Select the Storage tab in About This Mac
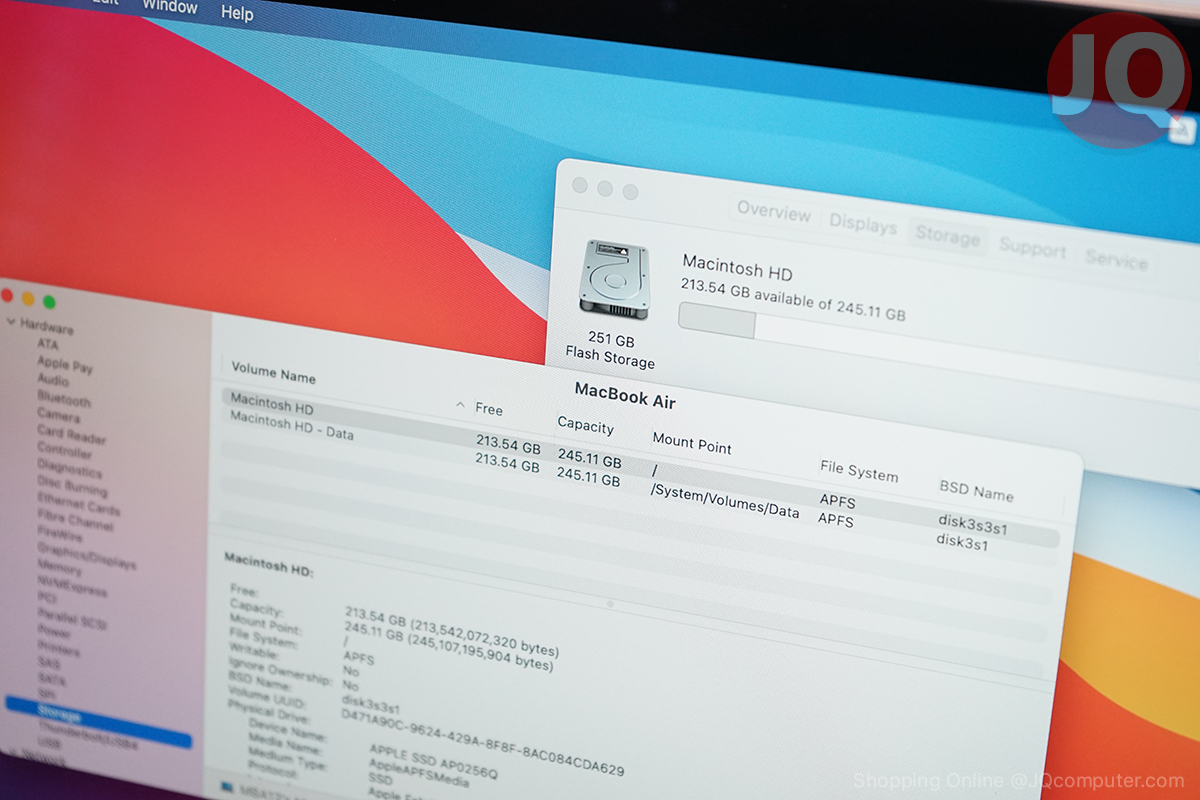This screenshot has width=1200, height=800. coord(948,237)
